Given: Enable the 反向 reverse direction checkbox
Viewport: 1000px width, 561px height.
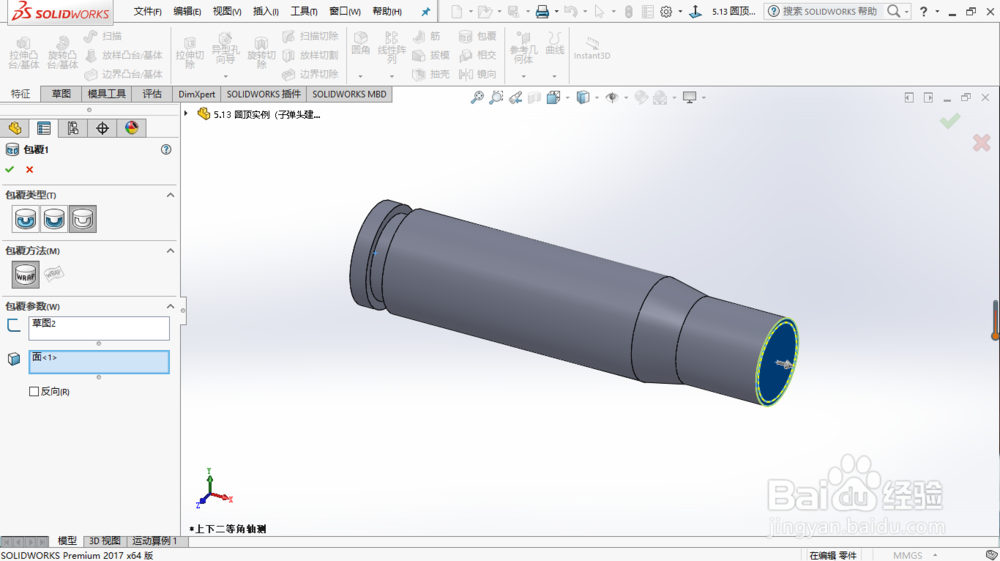Looking at the screenshot, I should 34,391.
